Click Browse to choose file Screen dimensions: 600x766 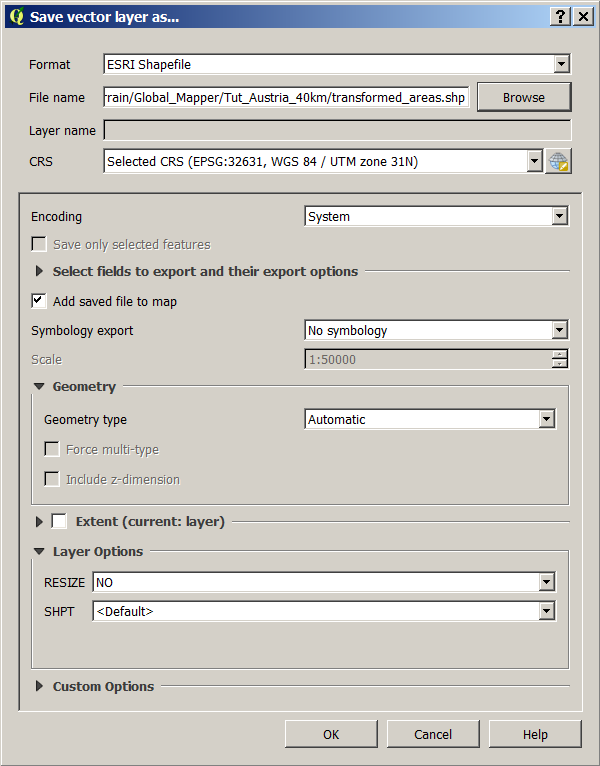(523, 97)
